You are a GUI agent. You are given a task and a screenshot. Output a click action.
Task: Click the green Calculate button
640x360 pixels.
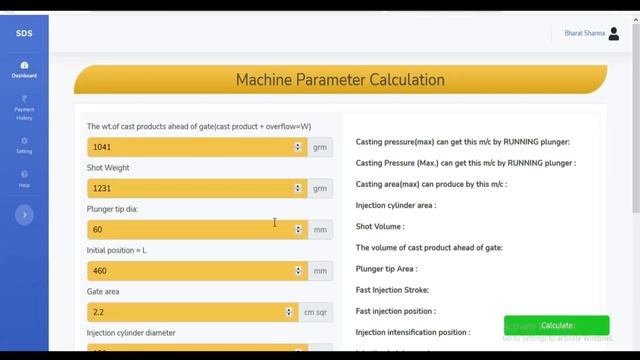[x=556, y=325]
